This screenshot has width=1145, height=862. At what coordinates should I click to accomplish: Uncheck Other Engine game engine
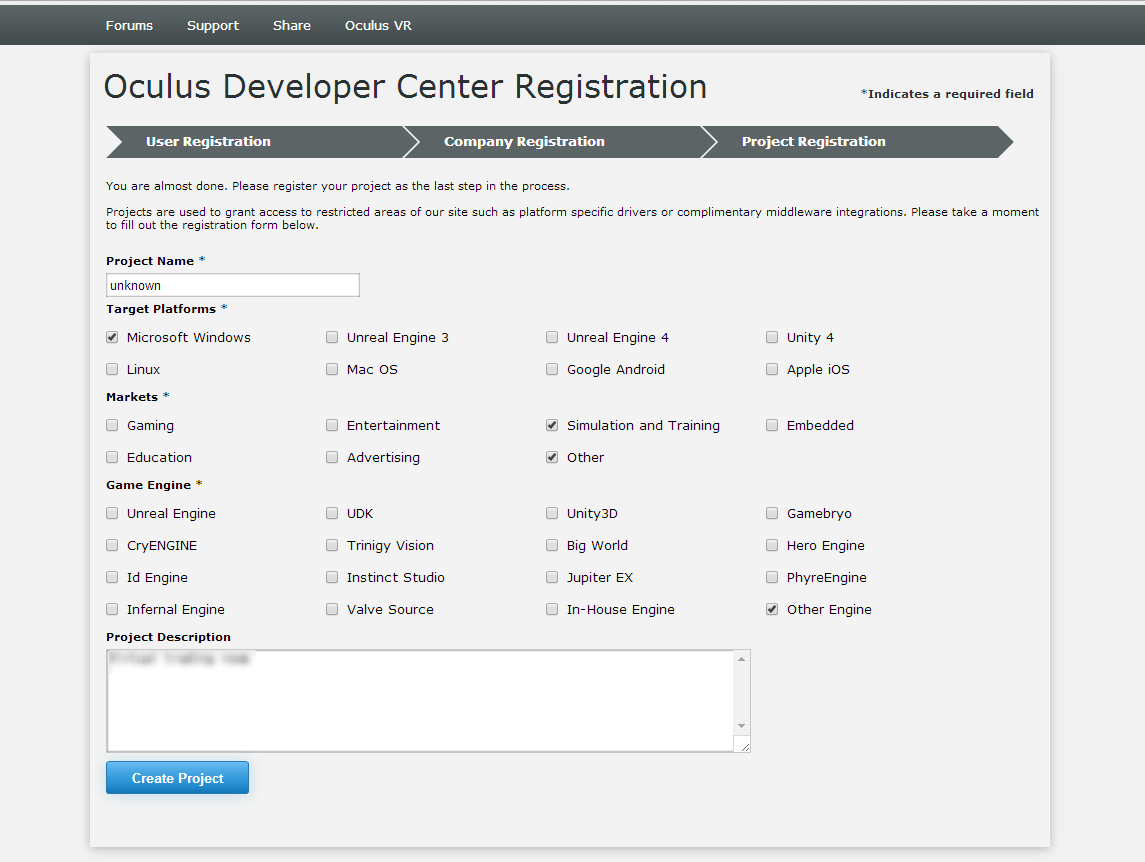pyautogui.click(x=772, y=609)
